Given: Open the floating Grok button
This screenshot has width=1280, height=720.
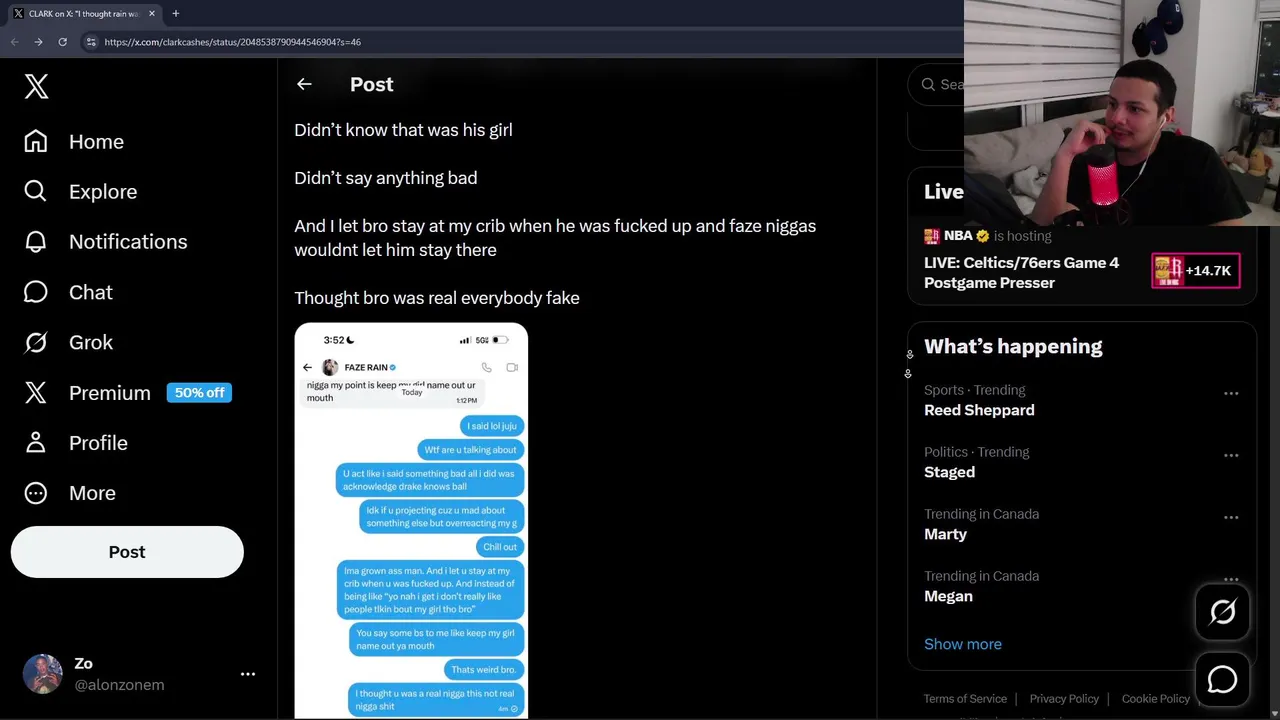Looking at the screenshot, I should point(1222,612).
